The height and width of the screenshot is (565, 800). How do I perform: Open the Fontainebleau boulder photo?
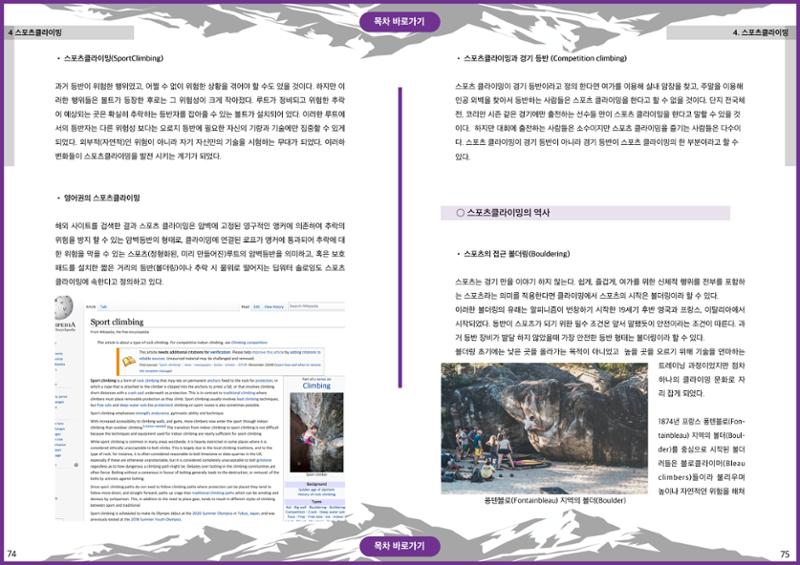click(x=544, y=428)
